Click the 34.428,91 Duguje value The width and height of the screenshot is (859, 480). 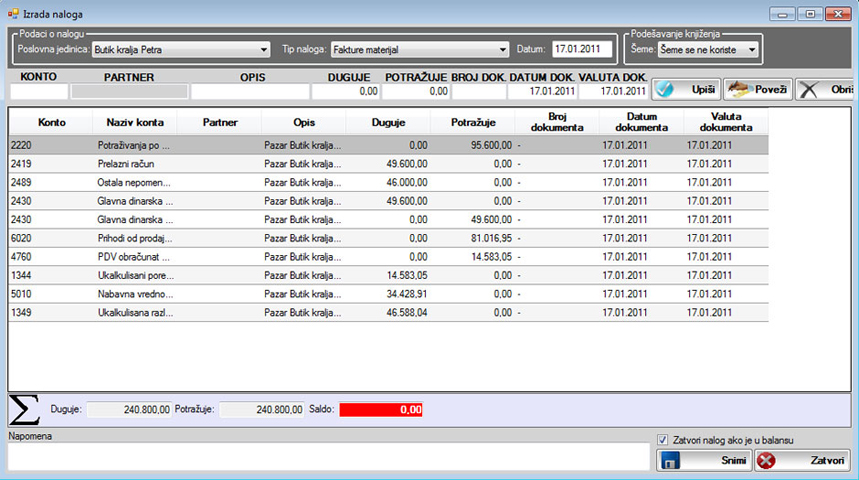[x=407, y=294]
